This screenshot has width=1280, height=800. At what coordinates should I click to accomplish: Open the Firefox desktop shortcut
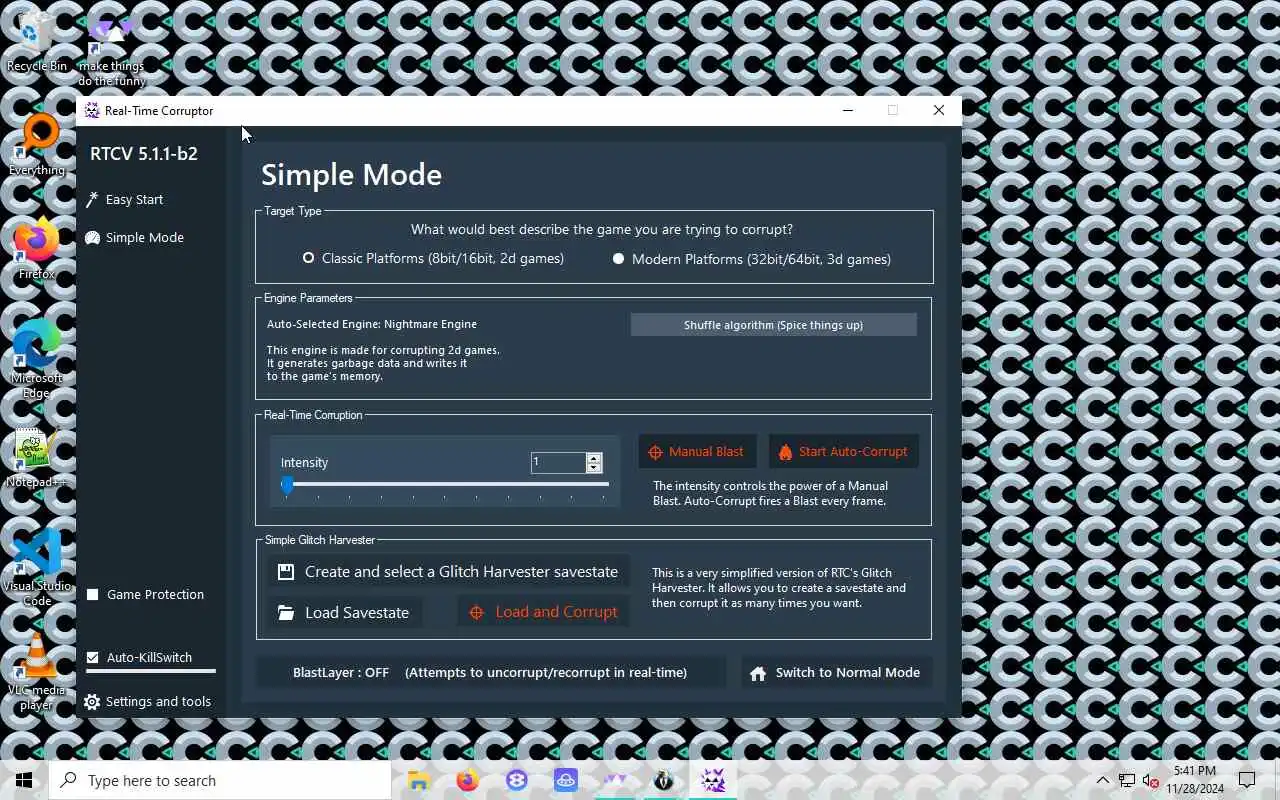pyautogui.click(x=36, y=249)
